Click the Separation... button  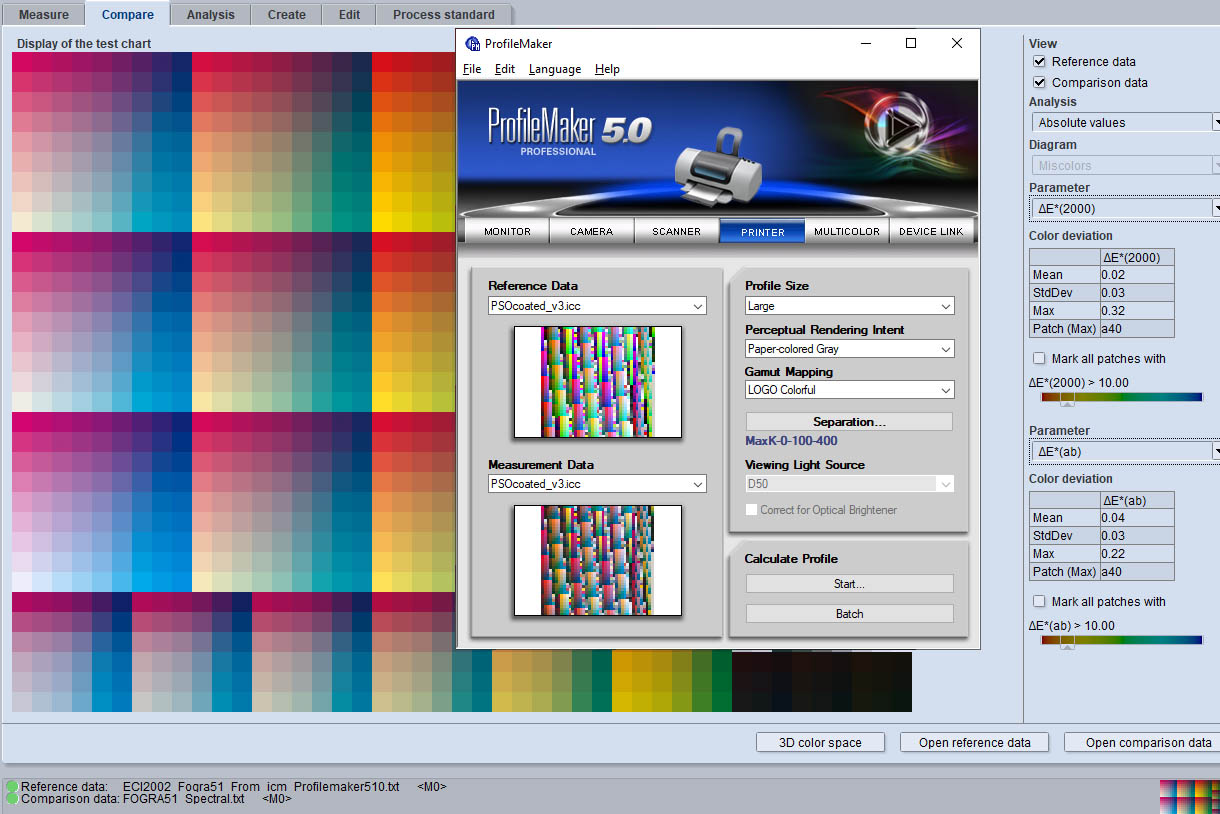point(849,422)
